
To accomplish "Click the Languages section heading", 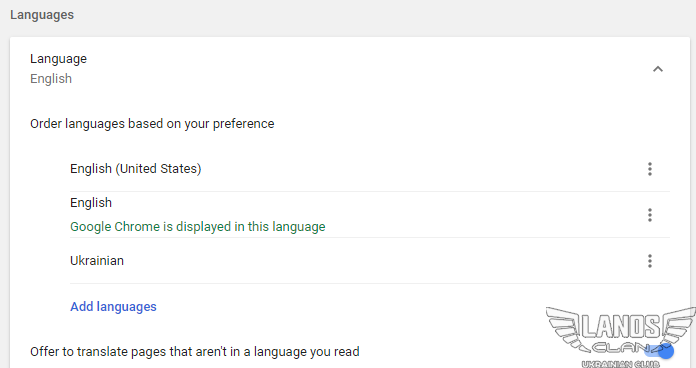I will coord(42,15).
